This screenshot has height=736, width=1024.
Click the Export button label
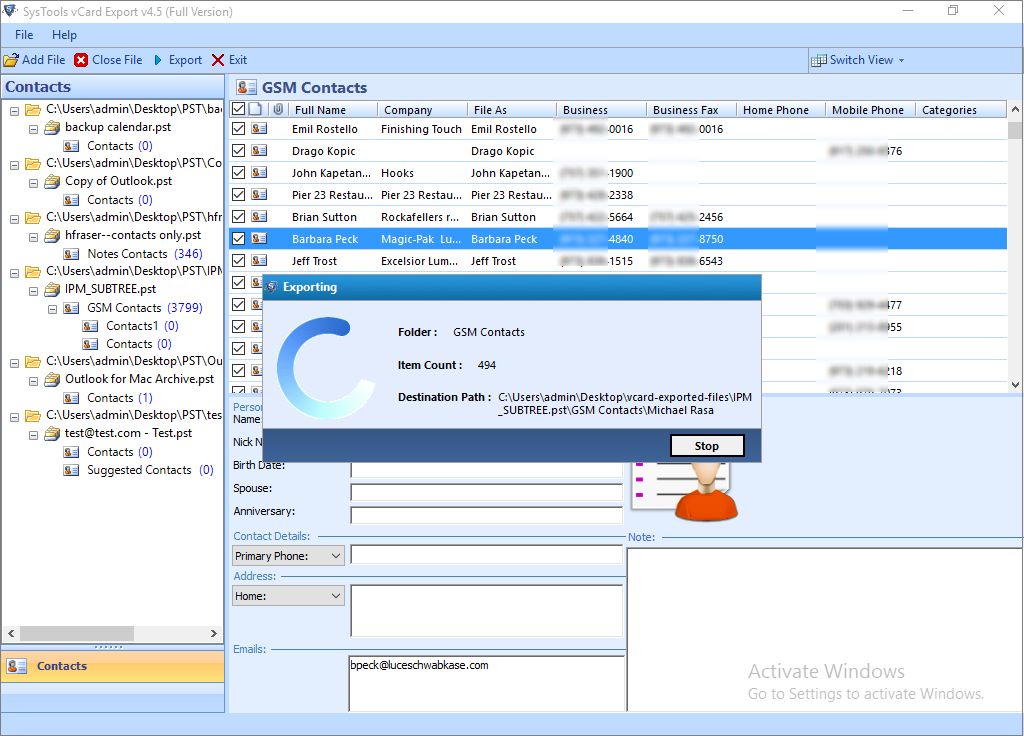pos(185,60)
